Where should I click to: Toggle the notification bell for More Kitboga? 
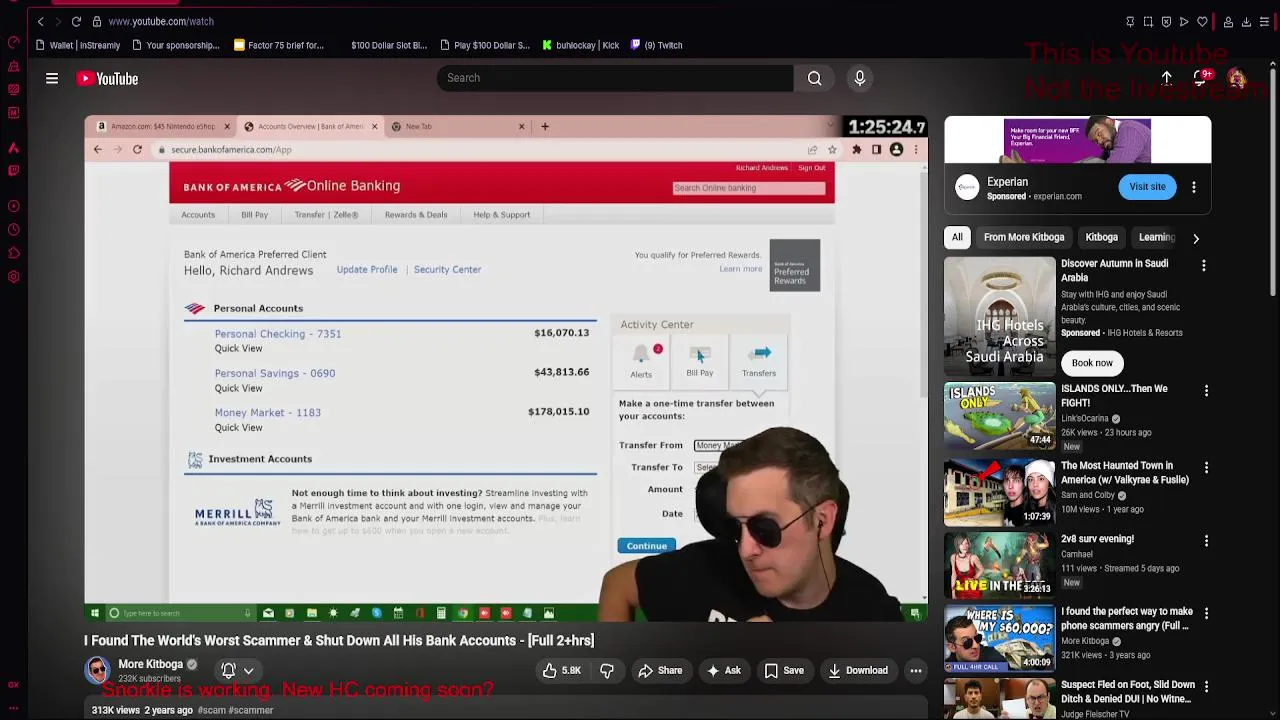click(x=228, y=671)
